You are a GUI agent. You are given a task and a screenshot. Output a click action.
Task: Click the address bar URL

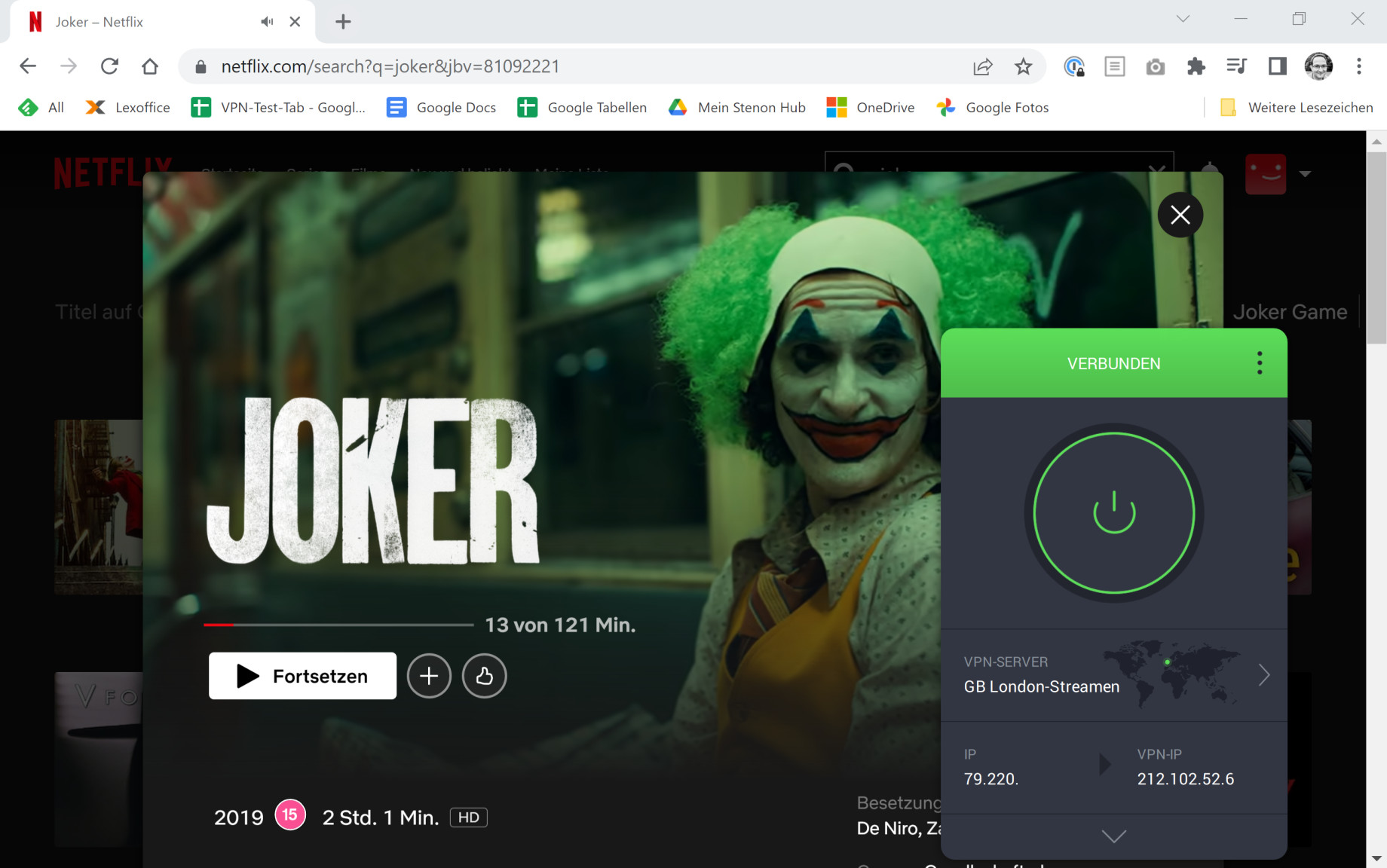[x=390, y=66]
